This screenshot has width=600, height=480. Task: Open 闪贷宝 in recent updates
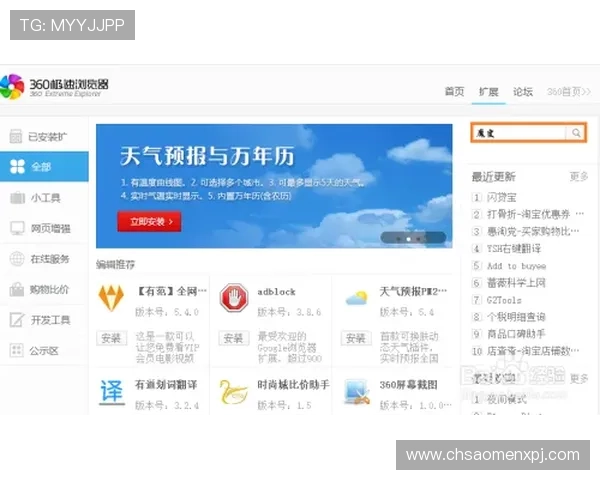click(x=501, y=198)
